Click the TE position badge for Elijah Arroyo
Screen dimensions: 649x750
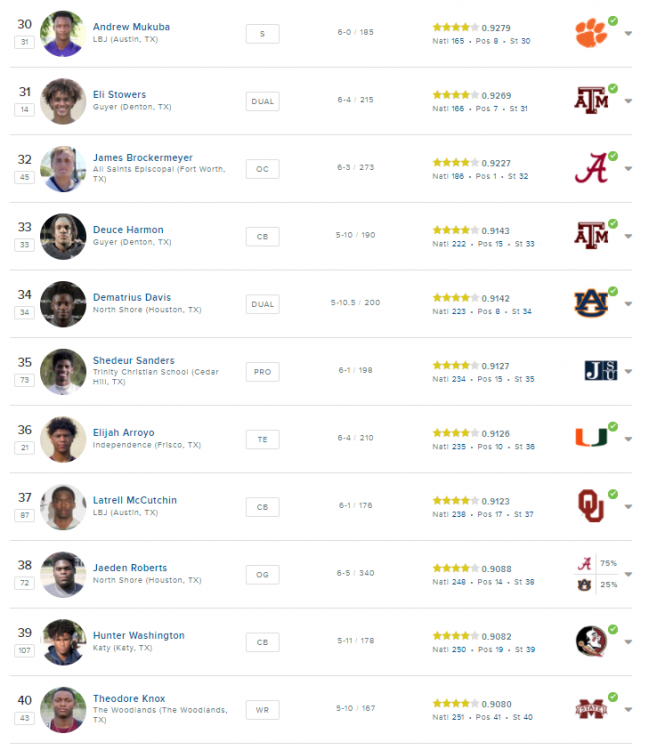tap(262, 439)
